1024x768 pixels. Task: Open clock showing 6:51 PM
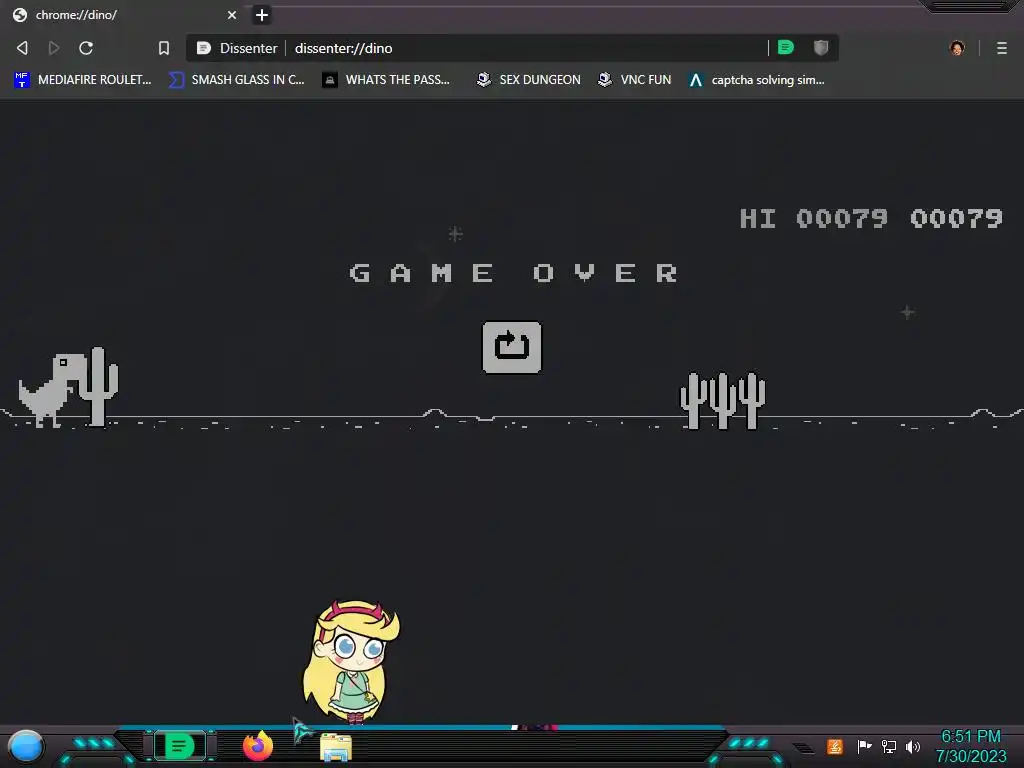point(970,746)
